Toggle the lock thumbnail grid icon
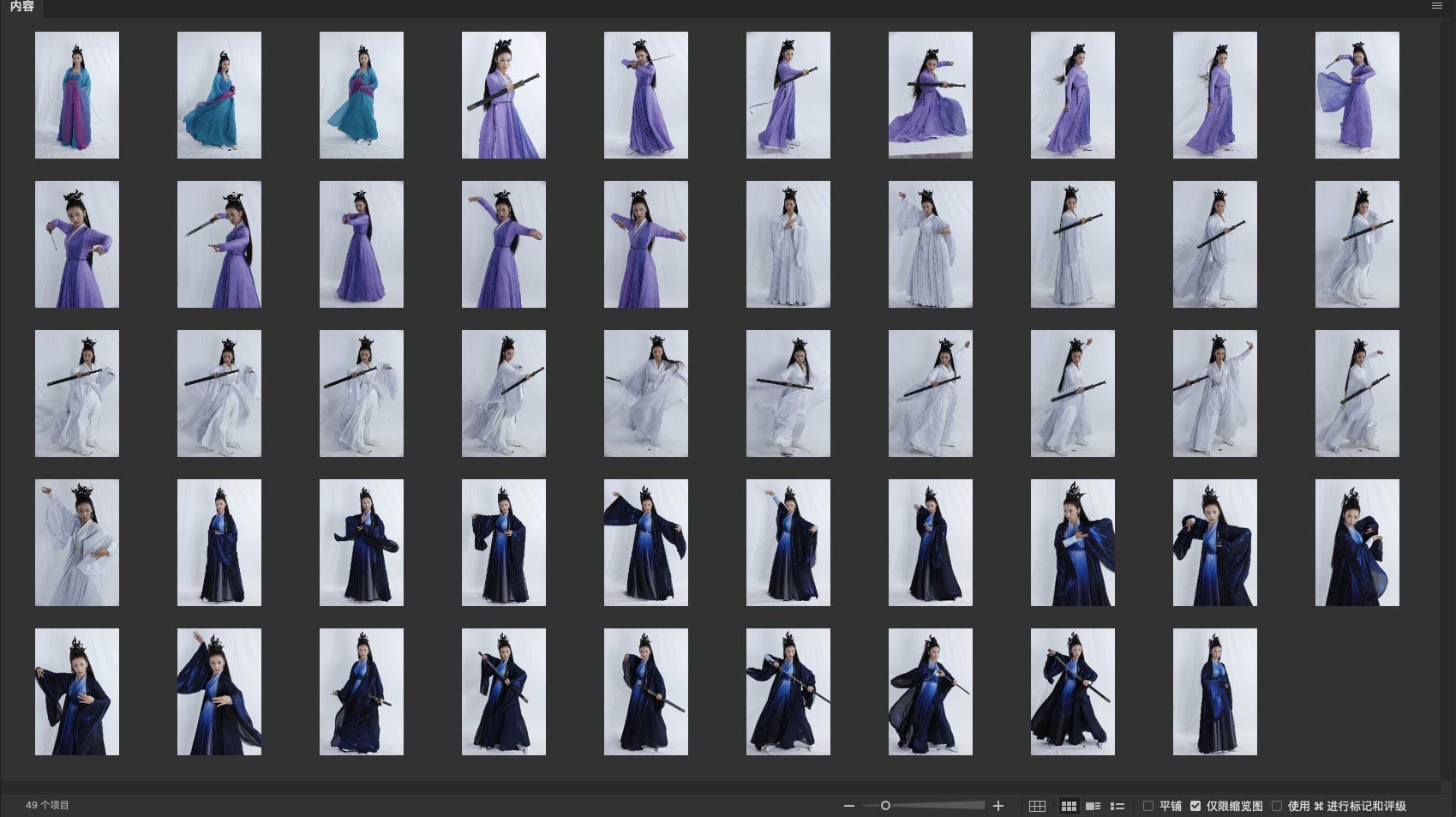This screenshot has width=1456, height=817. [1037, 806]
